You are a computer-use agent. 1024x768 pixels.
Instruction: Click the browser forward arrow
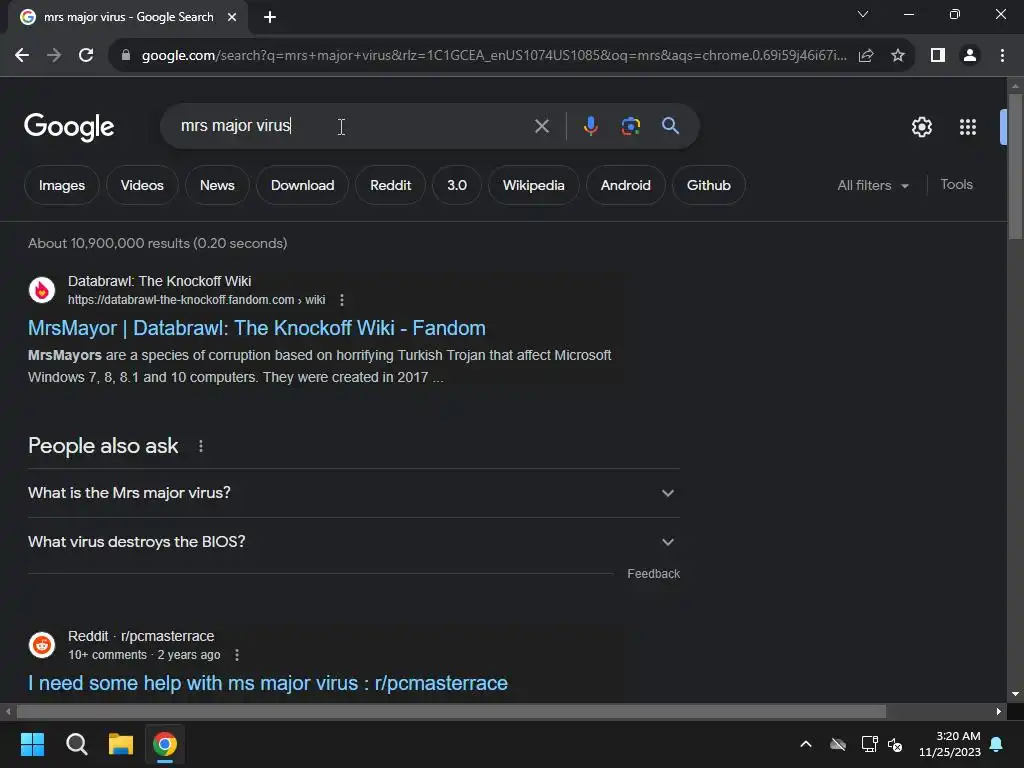coord(54,56)
